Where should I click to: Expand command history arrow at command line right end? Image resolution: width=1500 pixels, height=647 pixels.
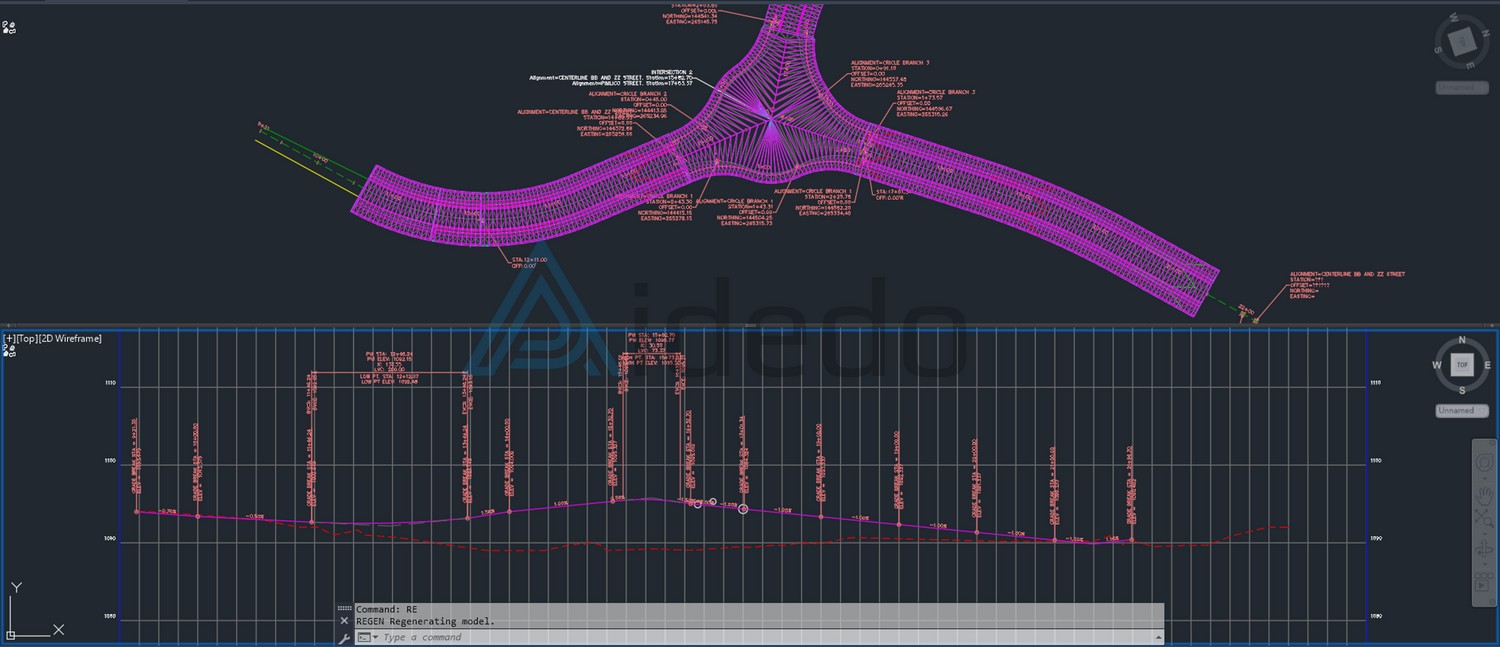point(1160,637)
